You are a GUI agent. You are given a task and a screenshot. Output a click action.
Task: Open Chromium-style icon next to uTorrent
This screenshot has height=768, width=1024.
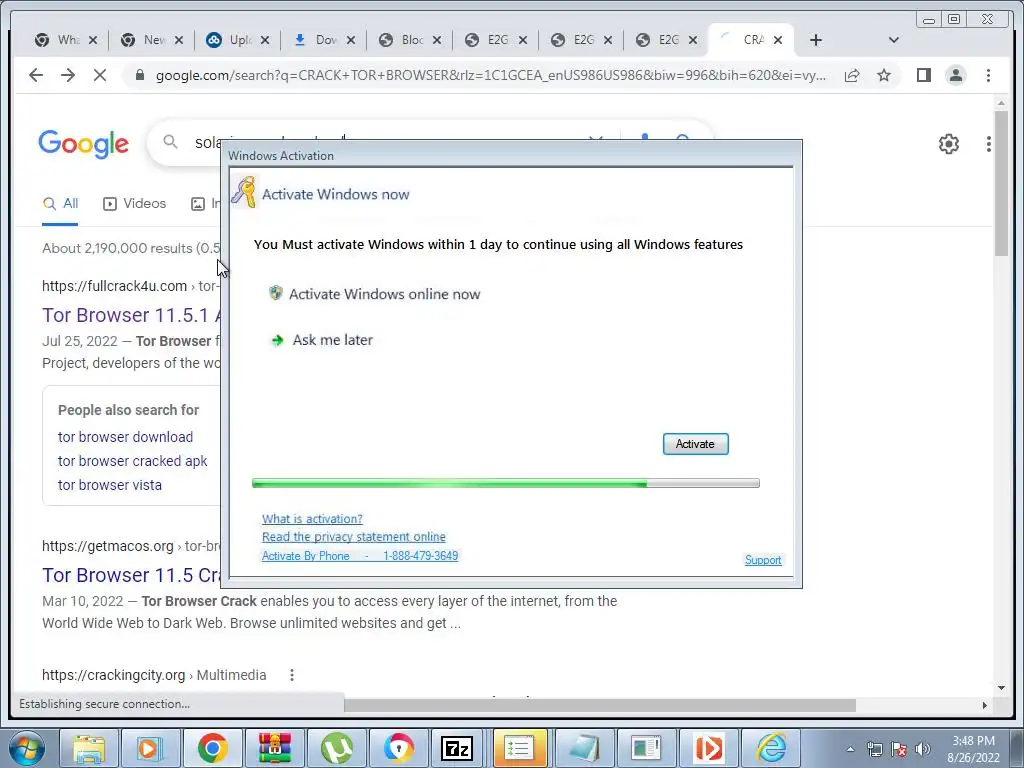click(398, 748)
